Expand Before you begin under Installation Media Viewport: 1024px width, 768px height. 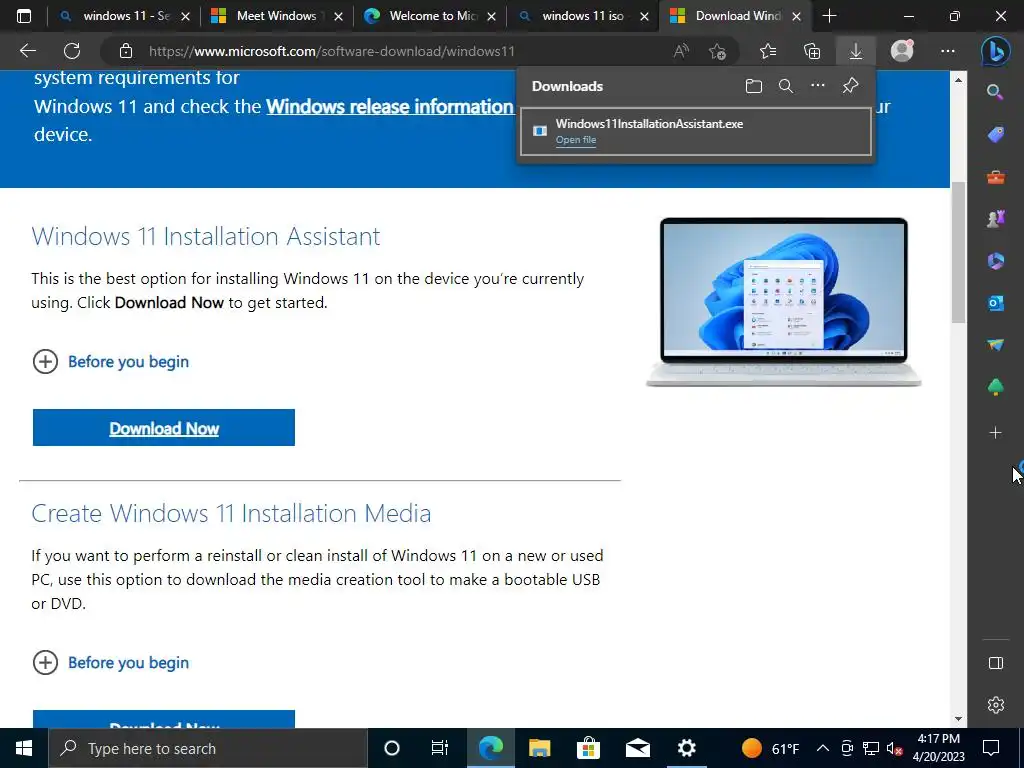click(110, 662)
